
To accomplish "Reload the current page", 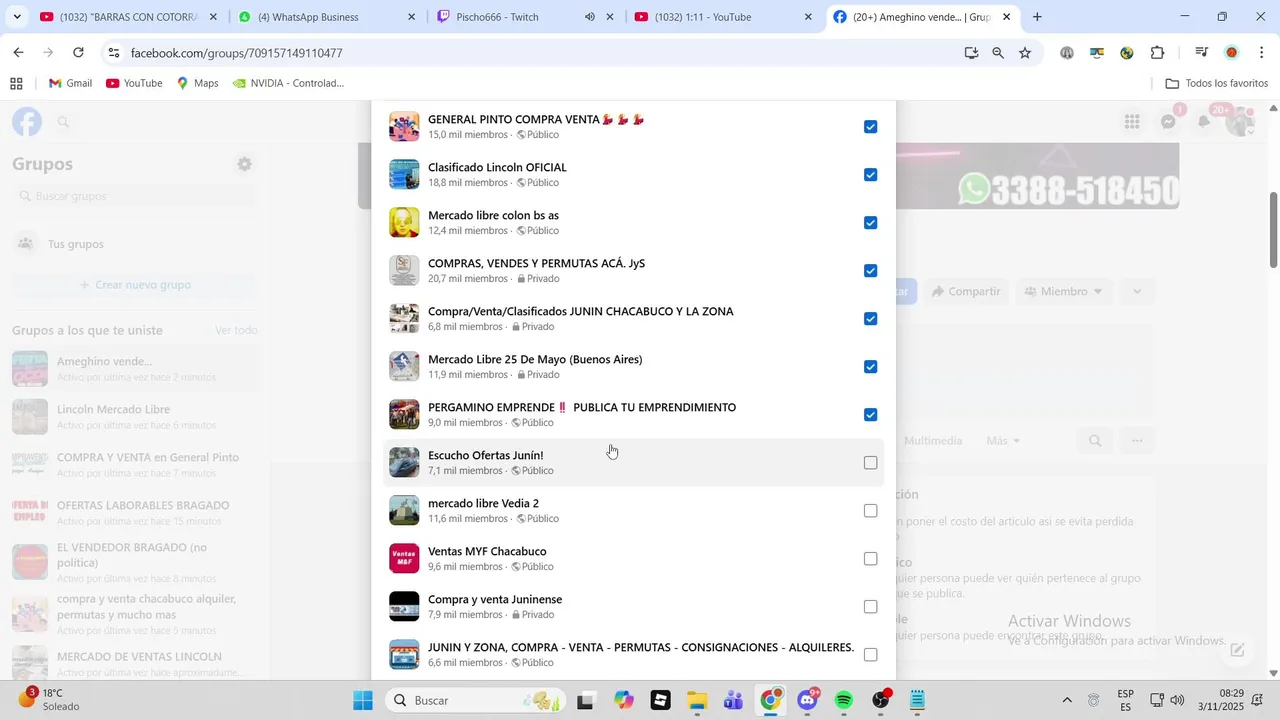I will 78,53.
